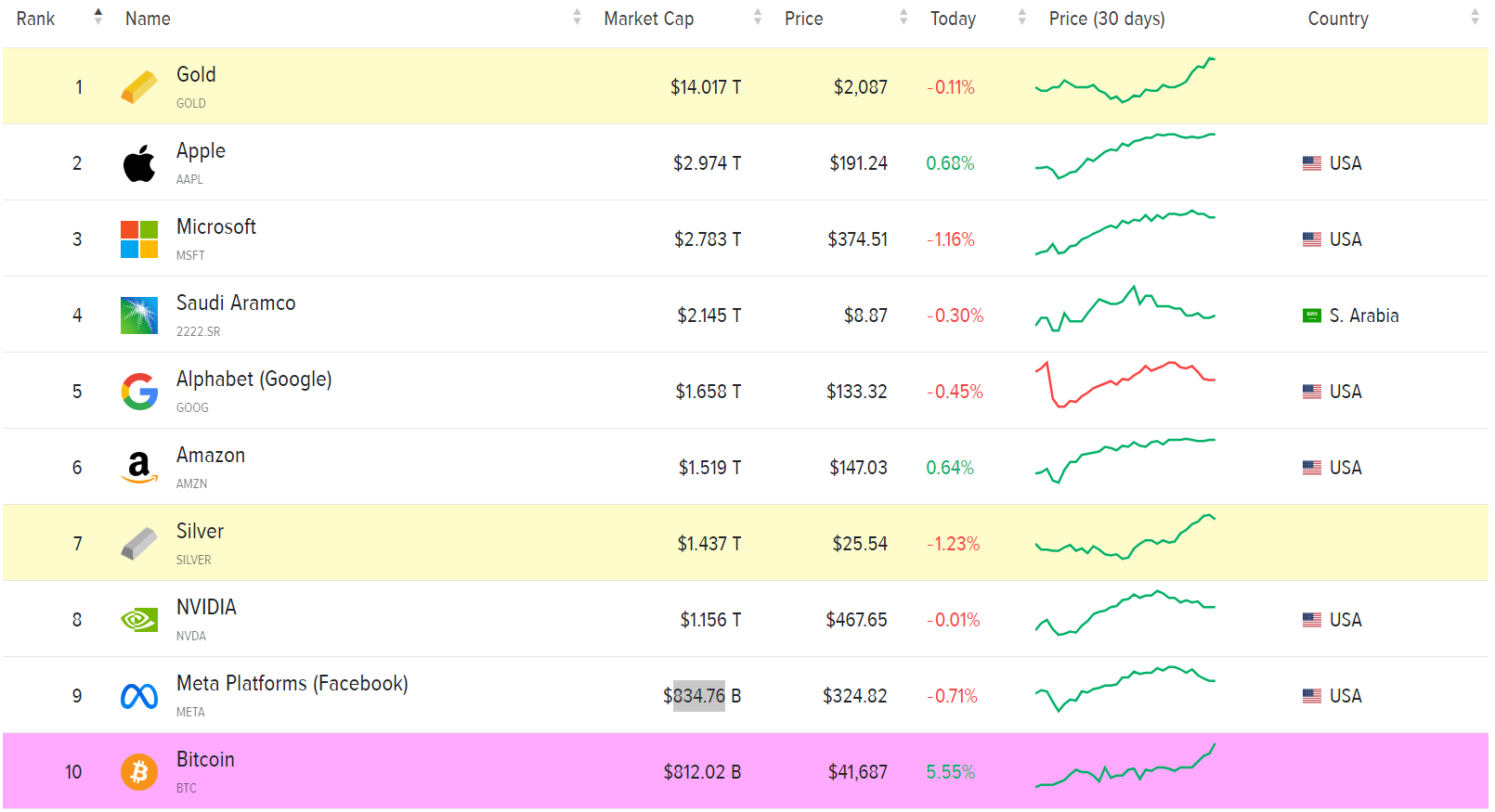Click the Apple logo icon
Screen dimensions: 1495x812
pos(139,163)
